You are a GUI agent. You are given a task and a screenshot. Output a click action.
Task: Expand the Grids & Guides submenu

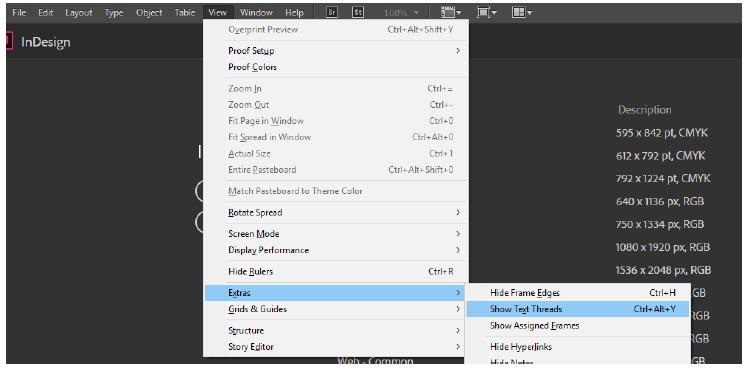pos(336,309)
